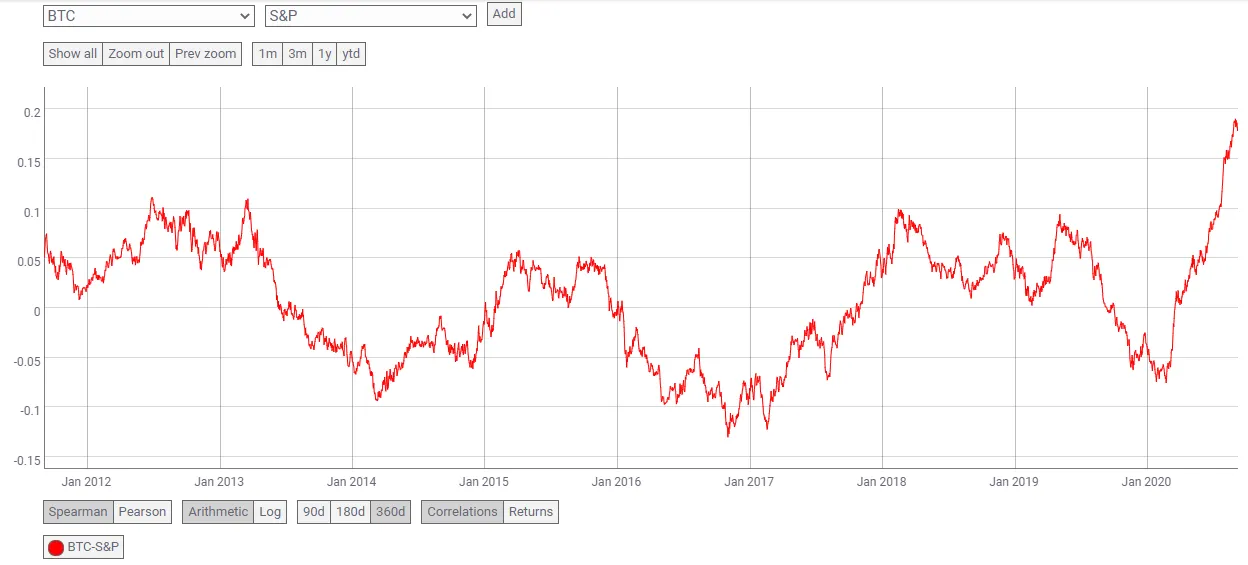1248x565 pixels.
Task: Switch to the Returns view
Action: click(x=530, y=512)
